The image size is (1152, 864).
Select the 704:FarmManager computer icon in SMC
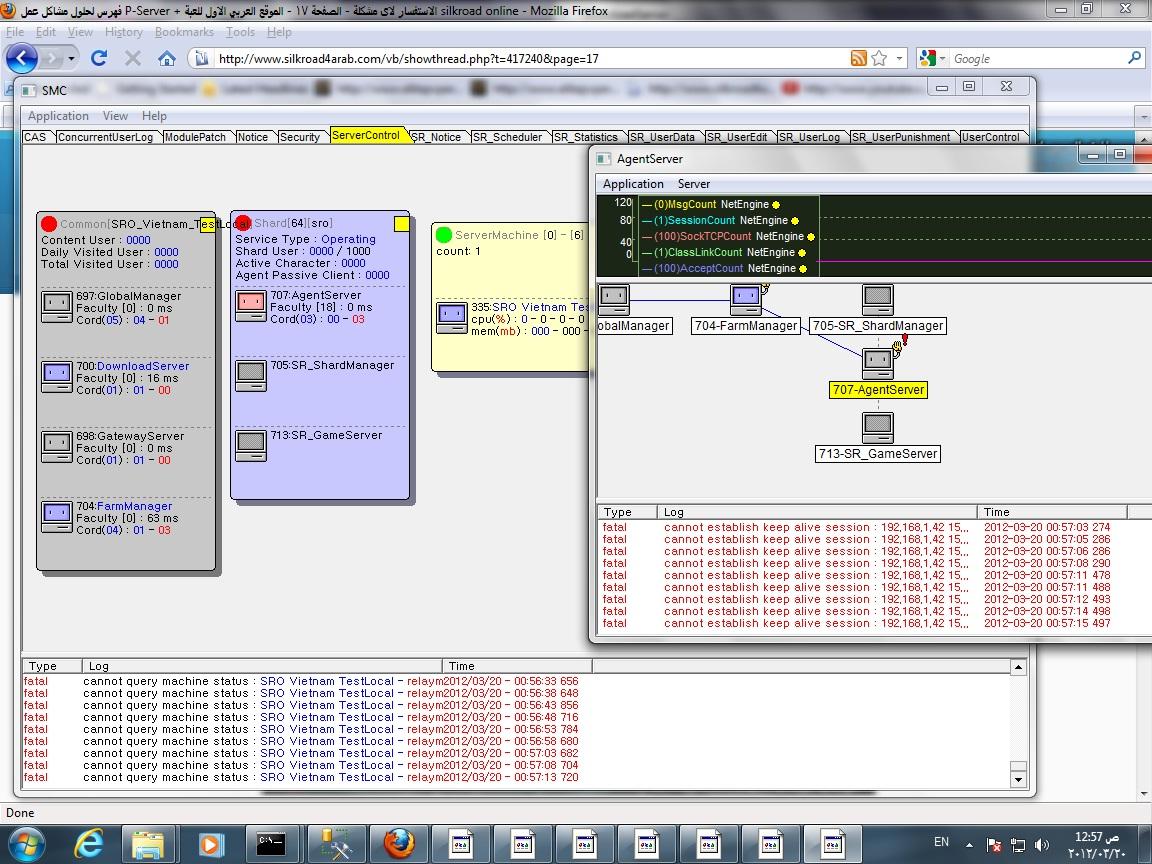coord(57,517)
